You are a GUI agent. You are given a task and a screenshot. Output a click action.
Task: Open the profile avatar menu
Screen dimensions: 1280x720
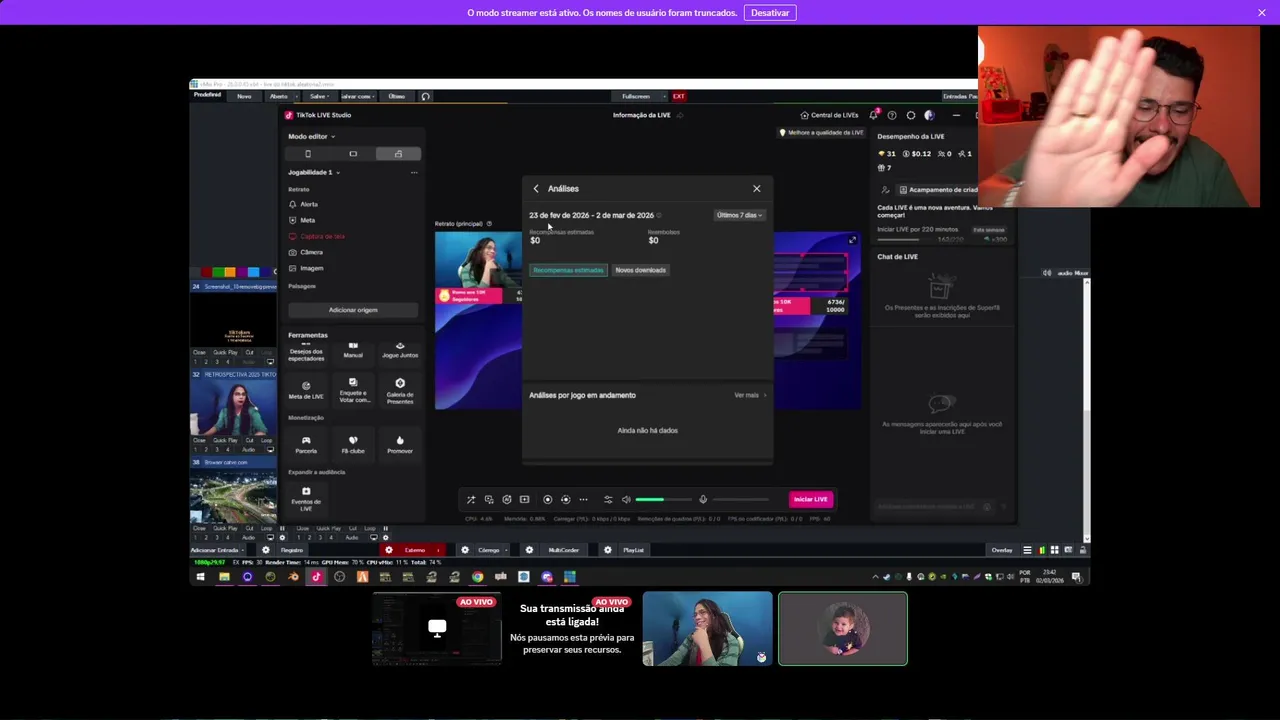929,115
